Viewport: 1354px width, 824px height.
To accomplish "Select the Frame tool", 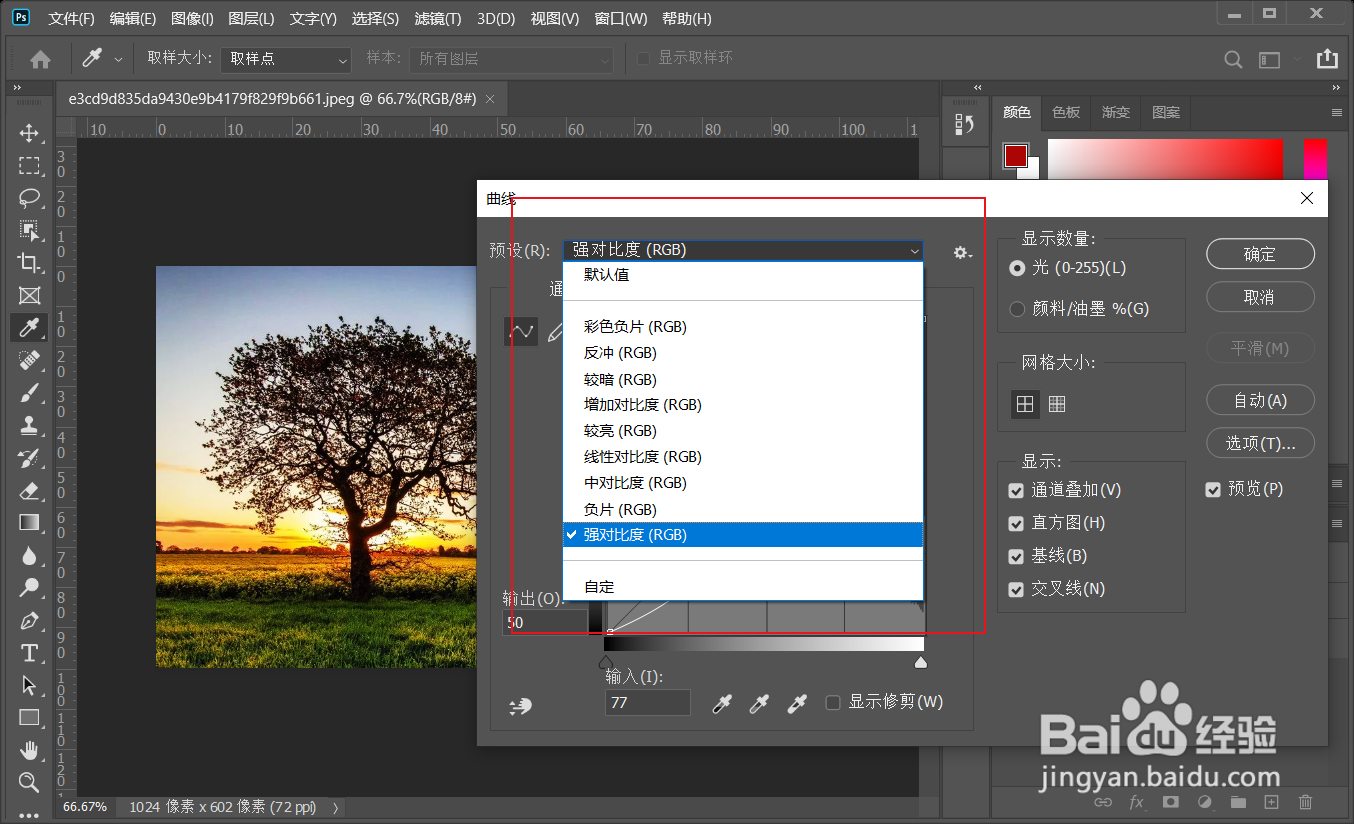I will (x=29, y=295).
